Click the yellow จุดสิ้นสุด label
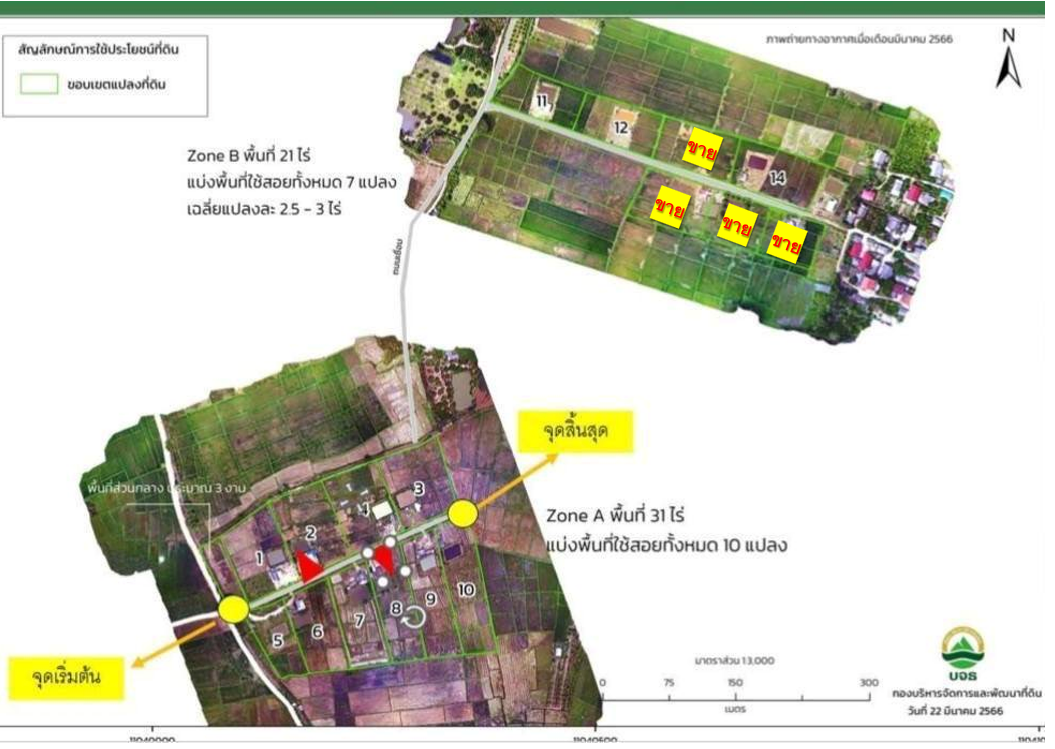This screenshot has width=1055, height=749. pyautogui.click(x=576, y=431)
